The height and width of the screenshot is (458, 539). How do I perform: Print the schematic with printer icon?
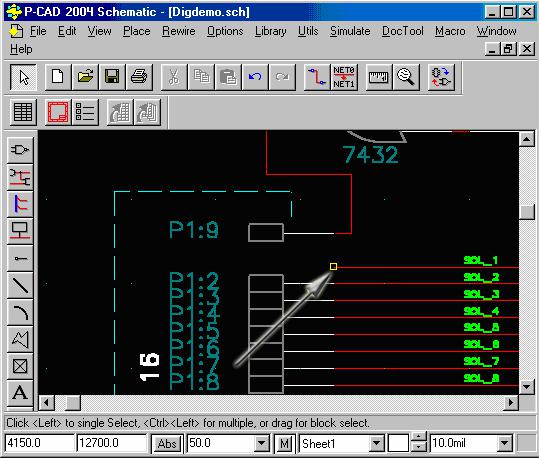139,77
